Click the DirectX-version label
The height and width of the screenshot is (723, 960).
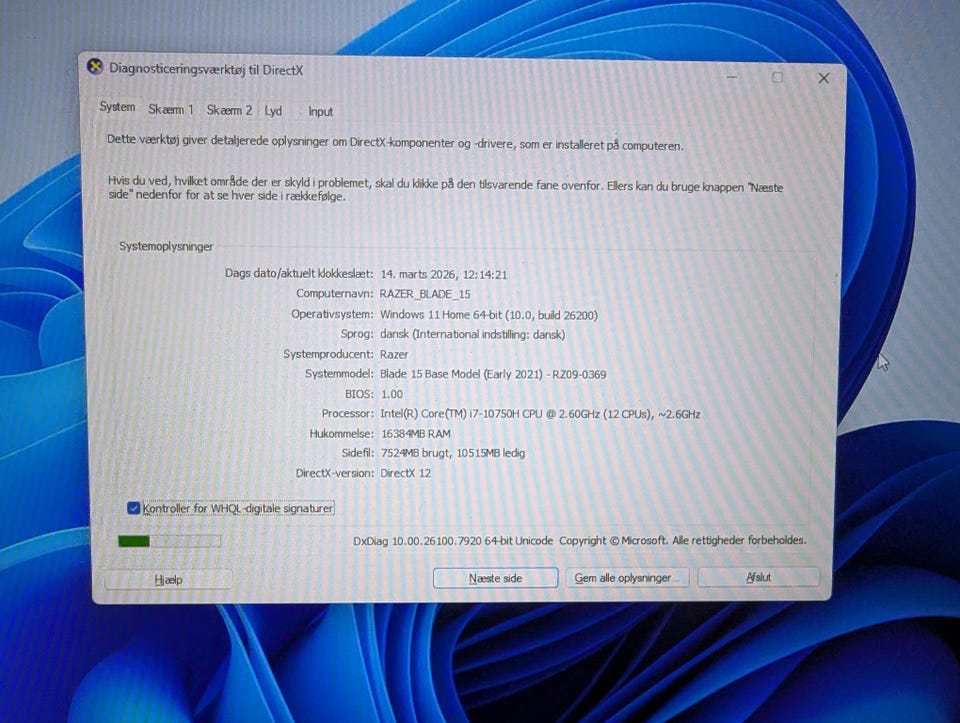[x=334, y=473]
